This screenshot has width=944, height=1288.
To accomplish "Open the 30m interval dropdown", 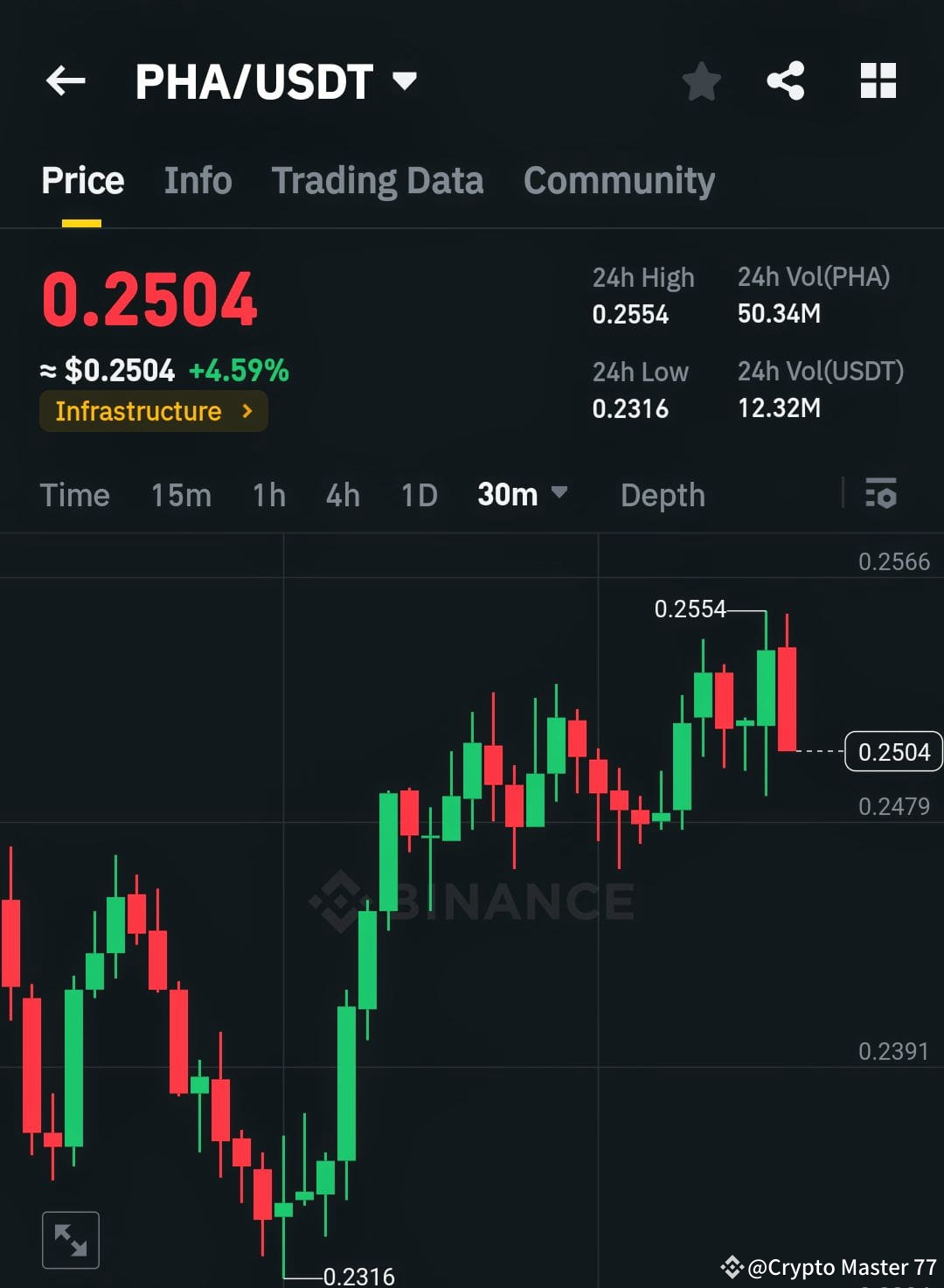I will tap(522, 495).
